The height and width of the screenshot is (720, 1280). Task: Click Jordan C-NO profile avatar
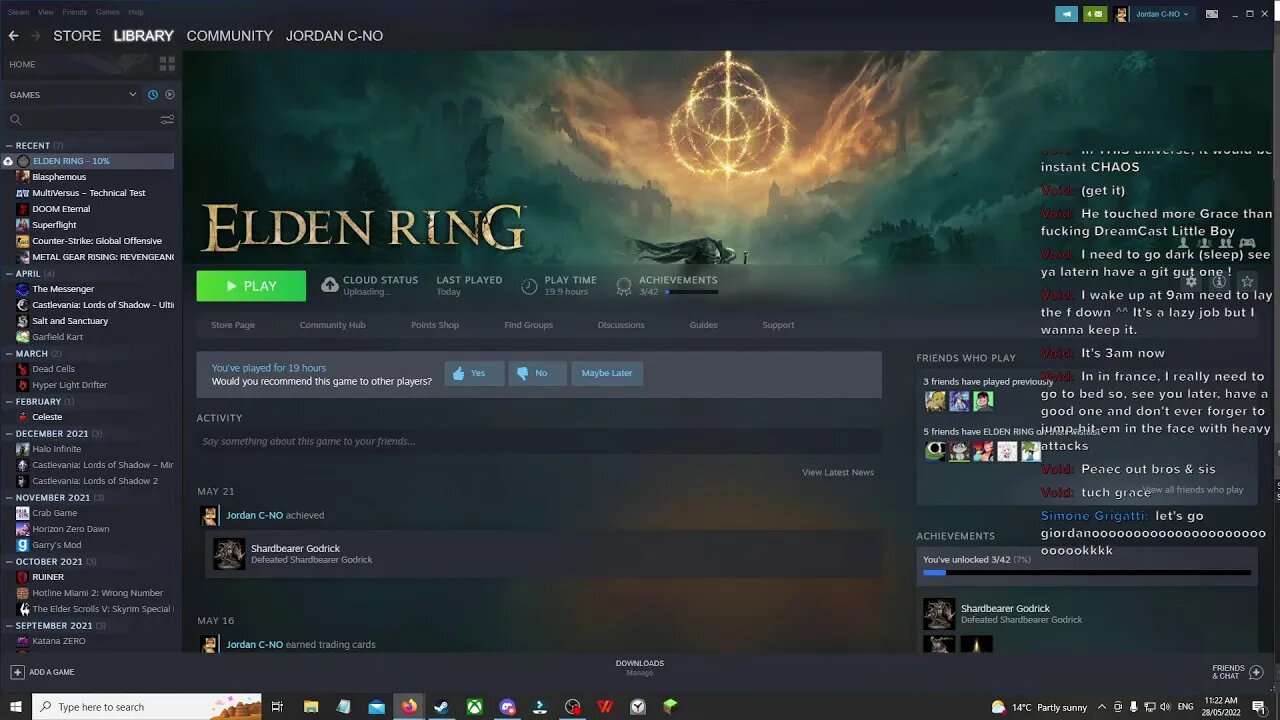tap(1121, 14)
